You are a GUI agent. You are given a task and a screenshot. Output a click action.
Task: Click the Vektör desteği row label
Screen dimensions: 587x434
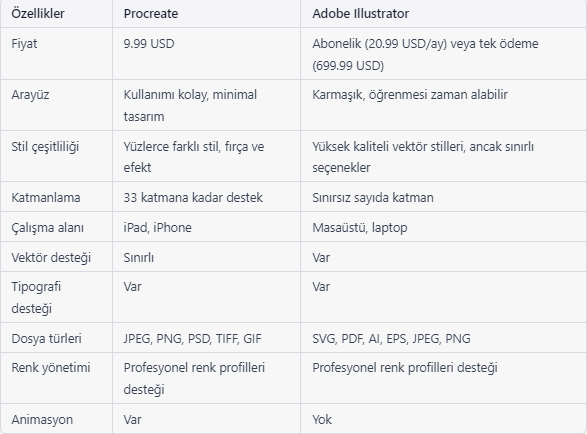(51, 258)
